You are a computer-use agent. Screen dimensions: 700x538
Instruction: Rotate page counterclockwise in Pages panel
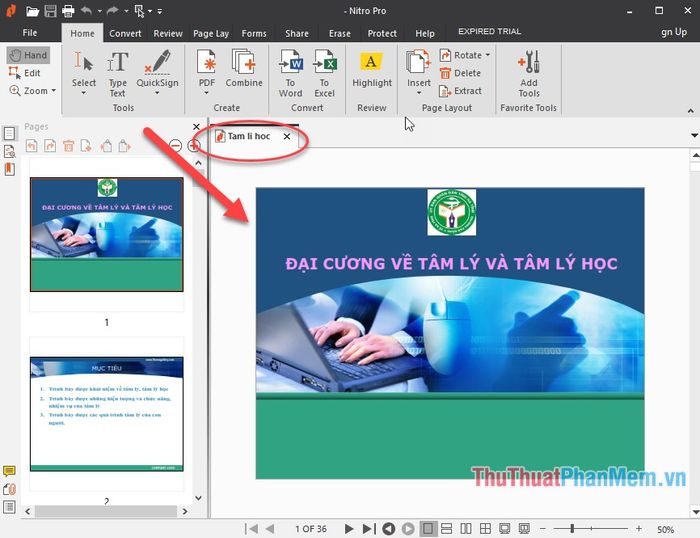[x=32, y=146]
